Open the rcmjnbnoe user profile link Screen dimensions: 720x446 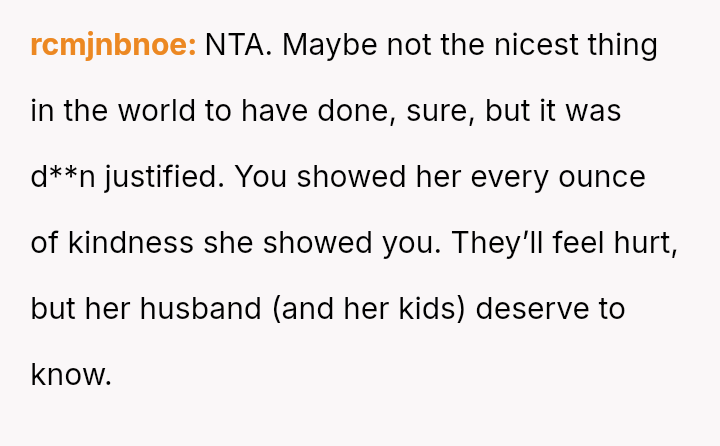[113, 45]
